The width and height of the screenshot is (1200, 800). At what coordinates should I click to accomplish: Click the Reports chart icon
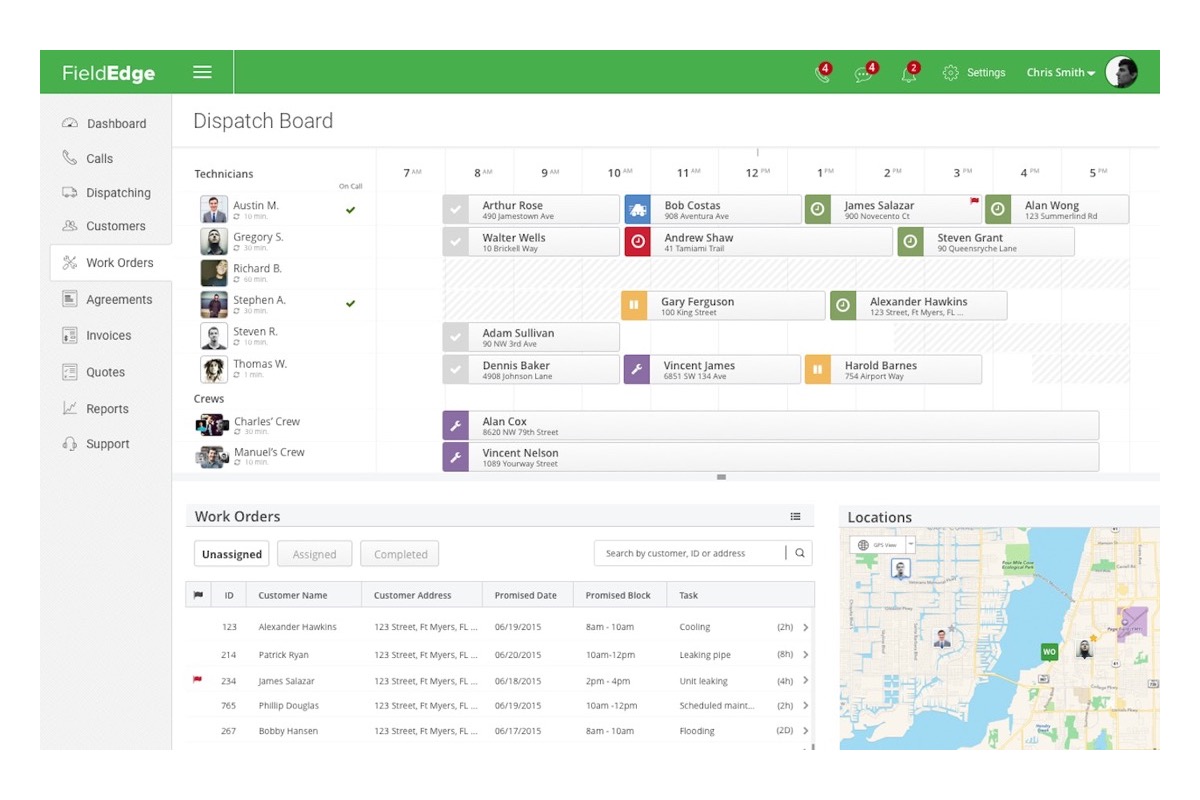click(x=69, y=408)
